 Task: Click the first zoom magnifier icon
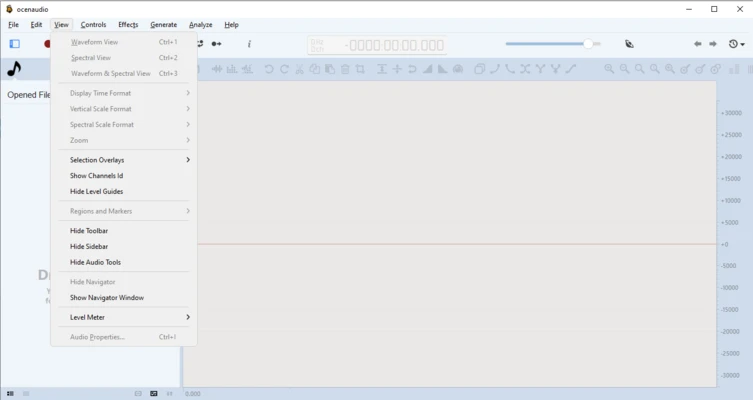609,69
